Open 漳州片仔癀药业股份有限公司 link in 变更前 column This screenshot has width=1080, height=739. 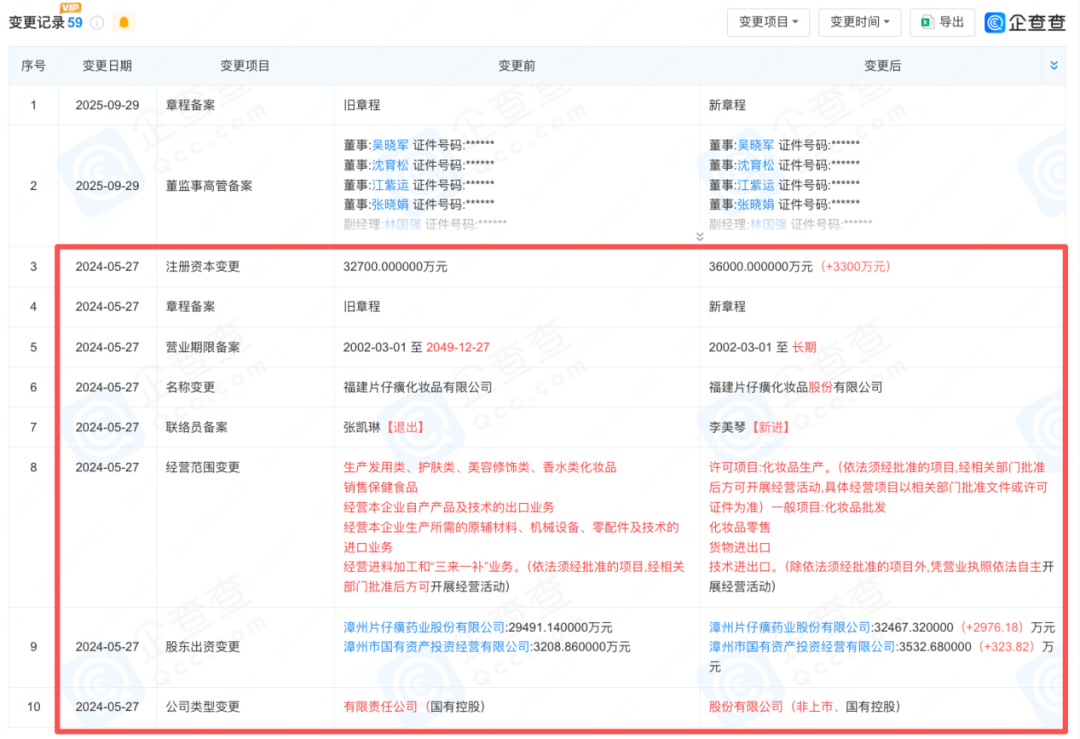(x=425, y=627)
